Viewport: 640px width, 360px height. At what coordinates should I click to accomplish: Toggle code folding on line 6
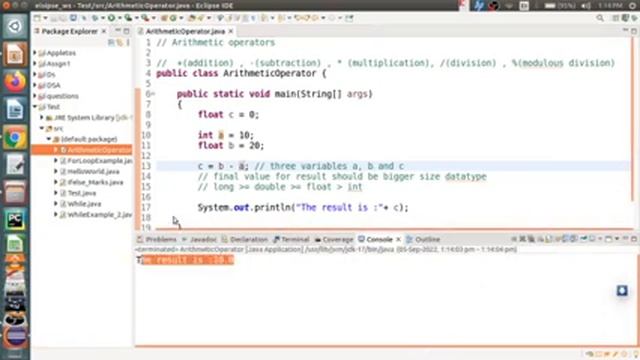pyautogui.click(x=153, y=94)
